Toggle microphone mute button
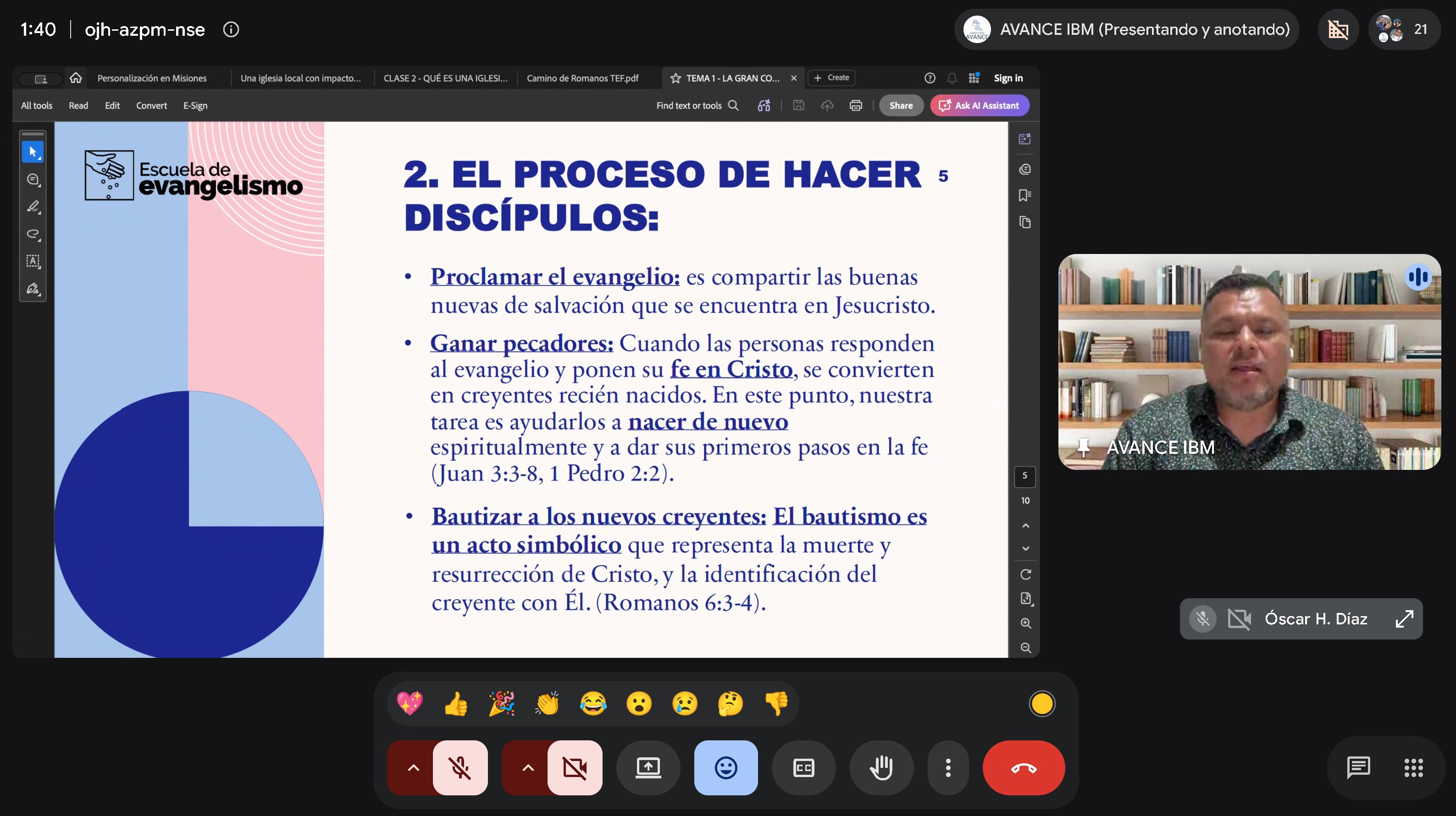This screenshot has height=816, width=1456. (x=460, y=767)
